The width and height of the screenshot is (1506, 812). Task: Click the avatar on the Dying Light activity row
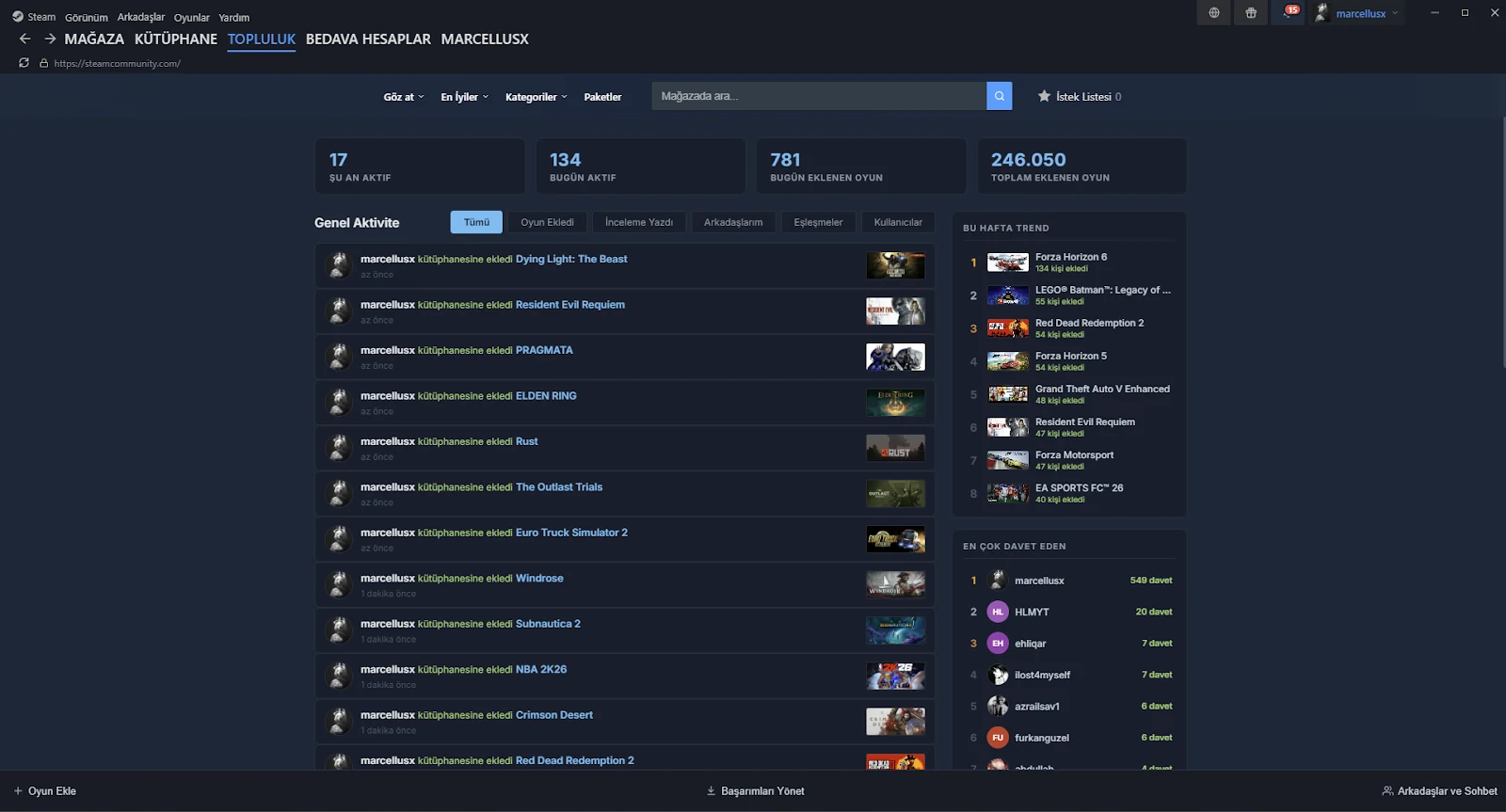(339, 265)
